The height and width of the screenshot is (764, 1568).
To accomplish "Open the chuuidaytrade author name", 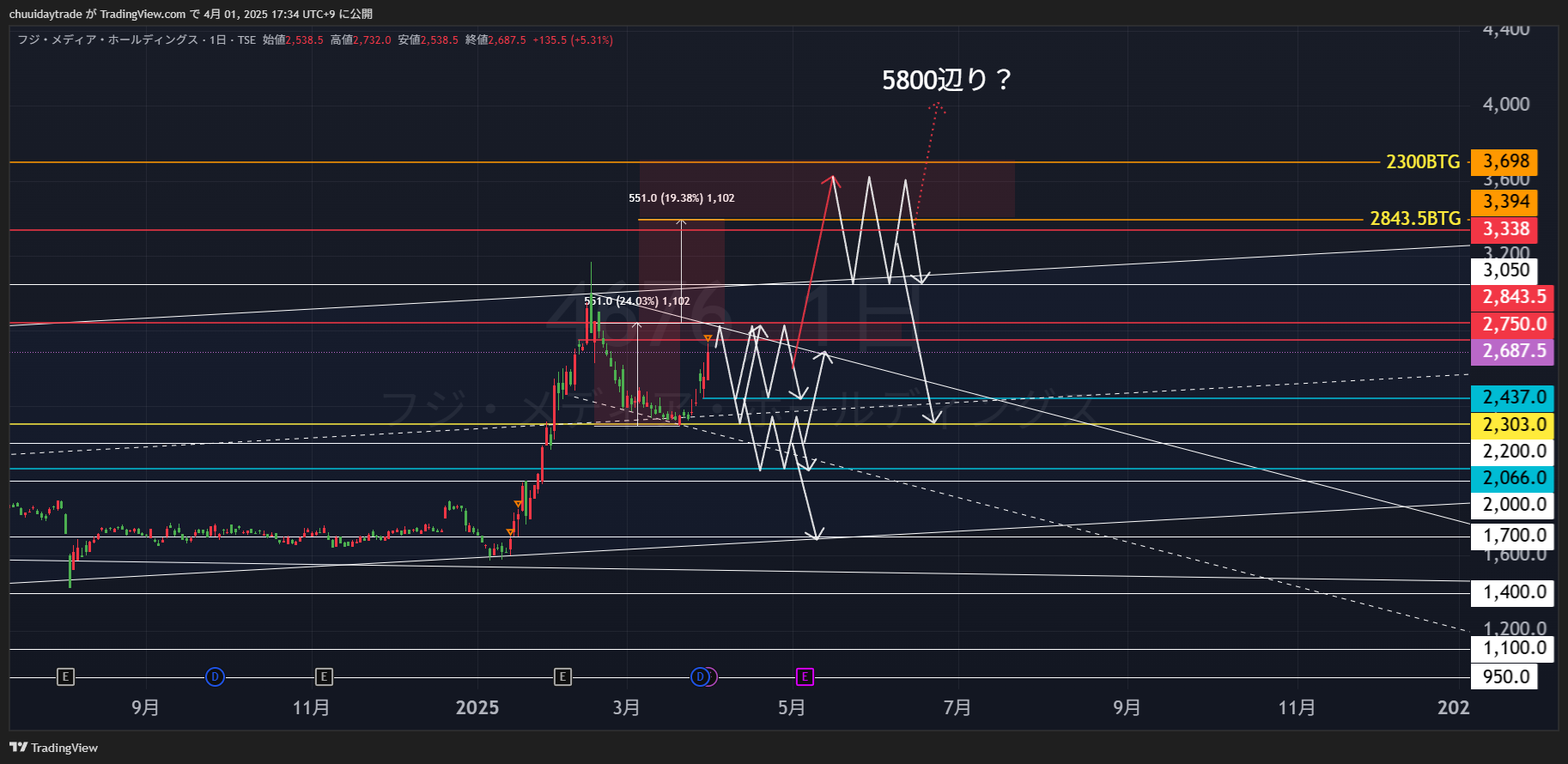I will point(46,14).
